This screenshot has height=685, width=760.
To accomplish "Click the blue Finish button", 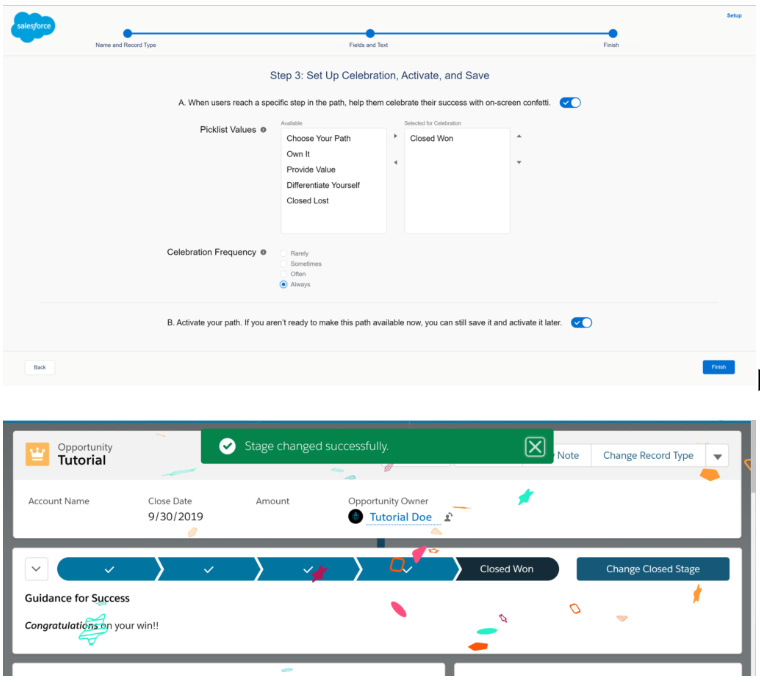I will (x=718, y=367).
